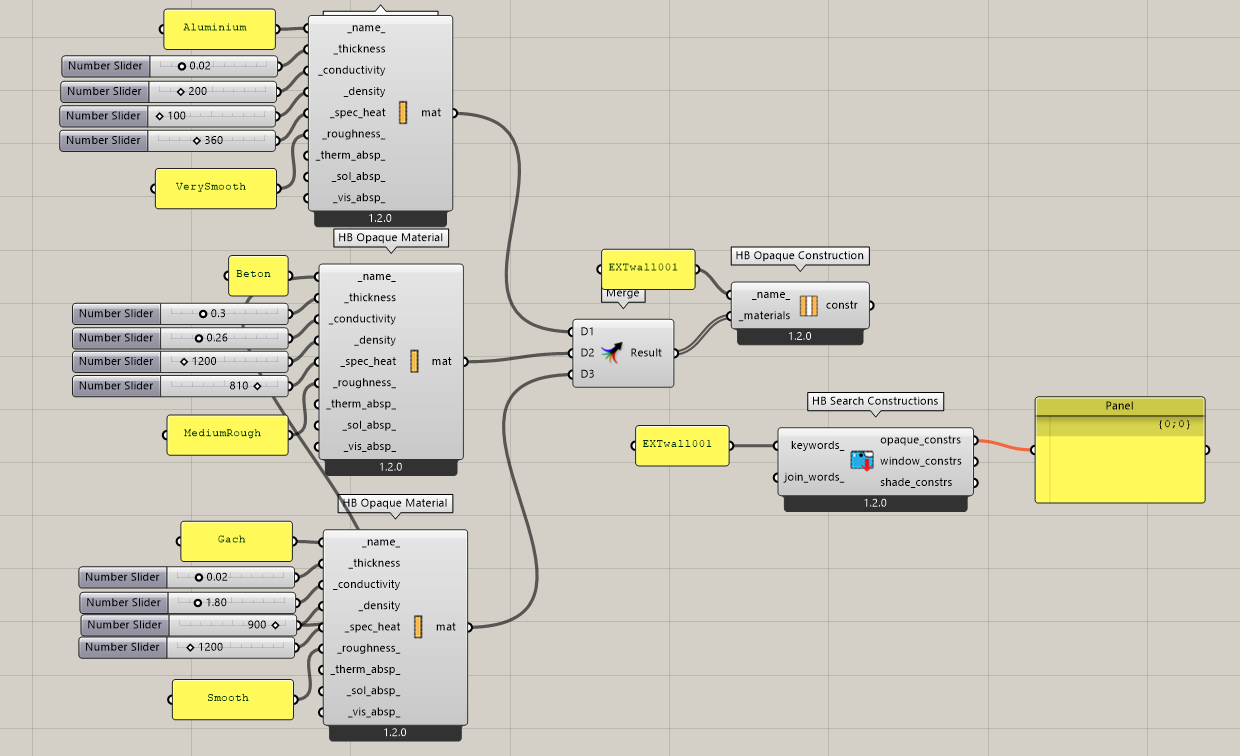
Task: Click the HB Opaque Construction nameplate
Action: coord(800,256)
